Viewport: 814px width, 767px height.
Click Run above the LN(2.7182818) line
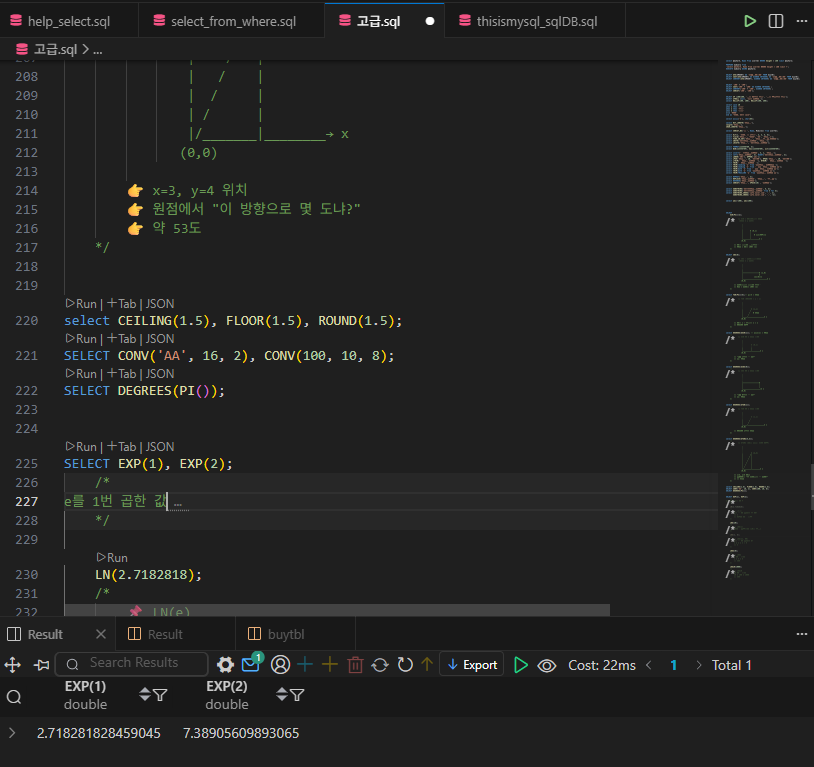112,557
